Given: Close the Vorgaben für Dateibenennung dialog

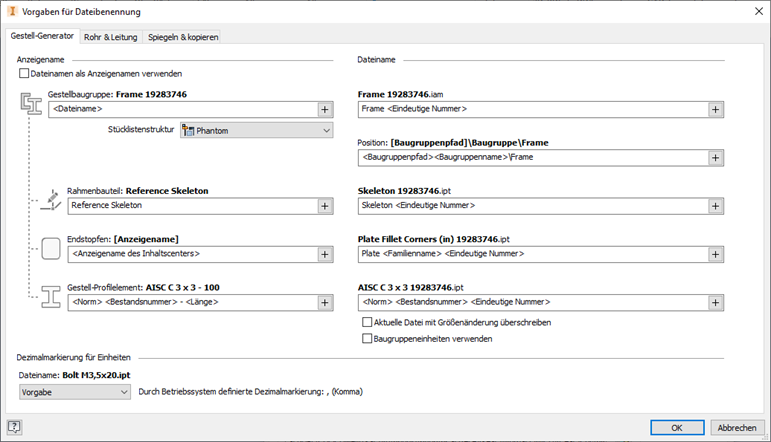Looking at the screenshot, I should coord(755,11).
